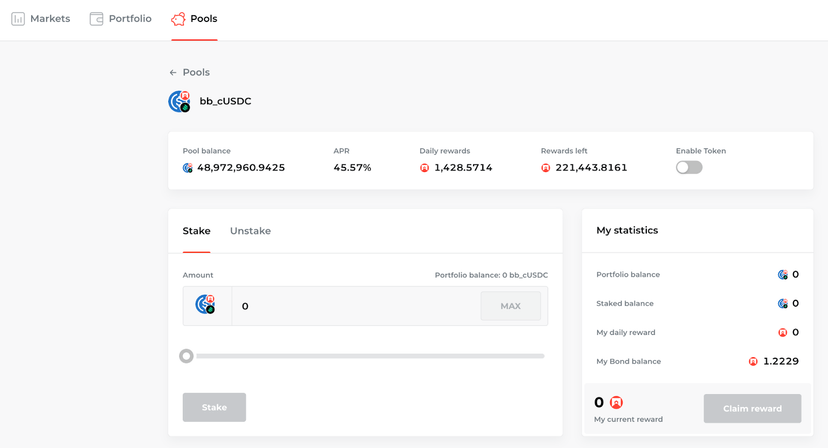Click the back arrow beside Pools
This screenshot has height=448, width=828.
173,72
